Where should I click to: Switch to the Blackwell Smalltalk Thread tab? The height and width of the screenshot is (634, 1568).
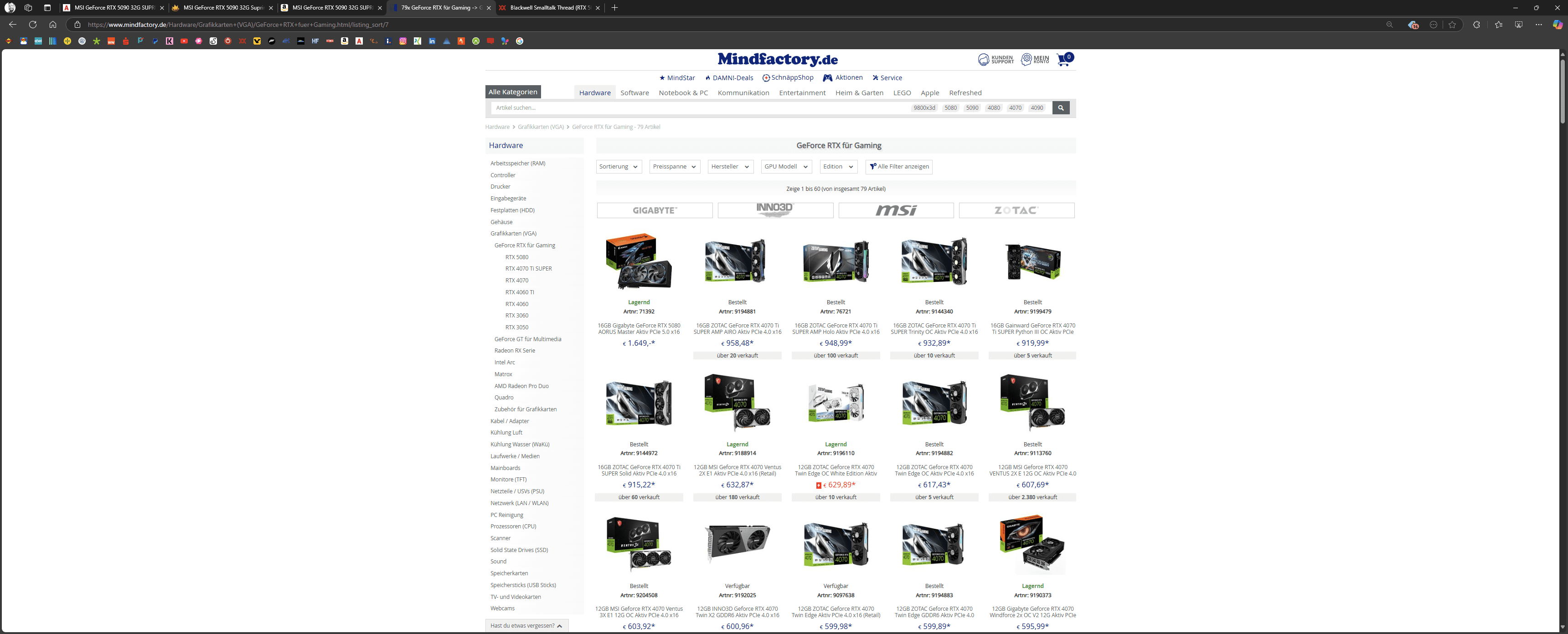(550, 8)
